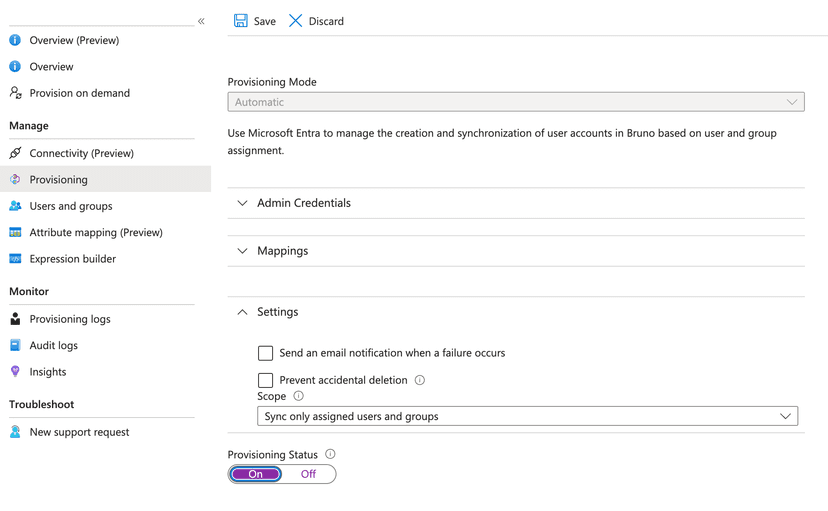Open the Scope dropdown

coord(528,416)
